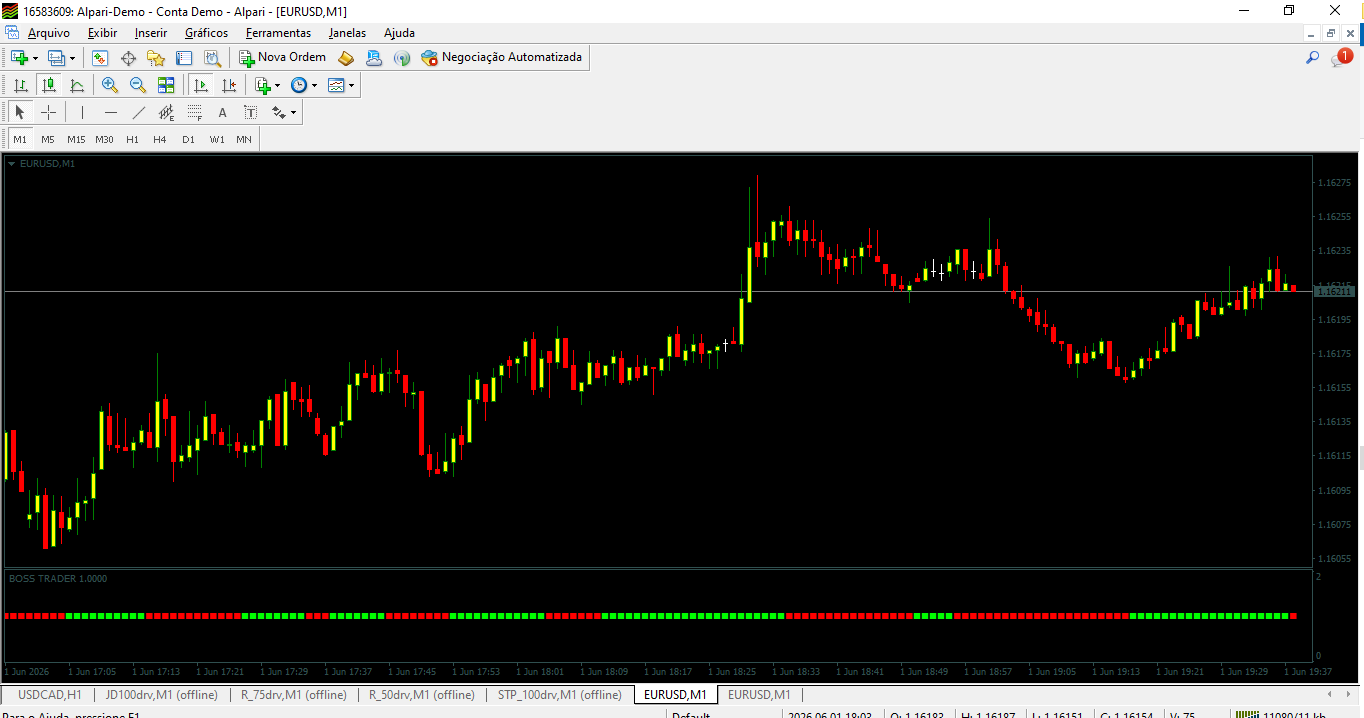Image resolution: width=1364 pixels, height=718 pixels.
Task: Switch timeframe to D1
Action: tap(188, 139)
